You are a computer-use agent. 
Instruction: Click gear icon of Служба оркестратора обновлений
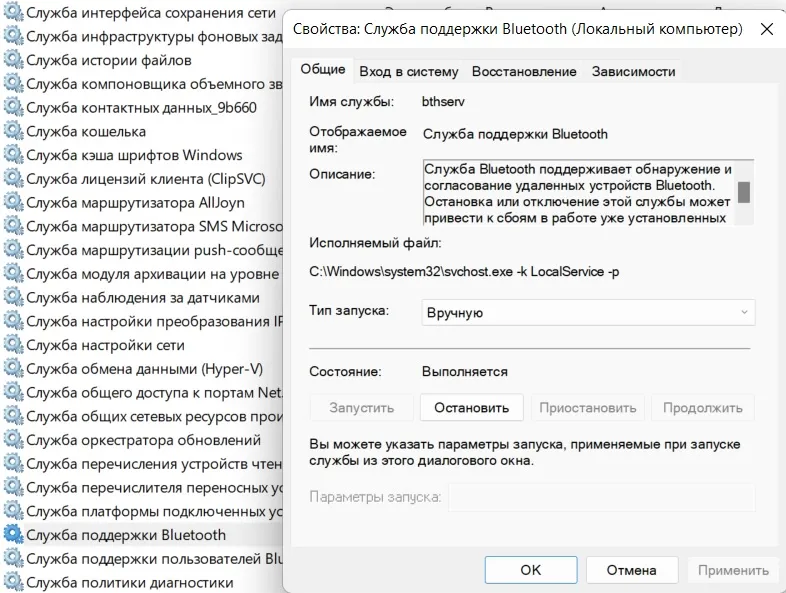pyautogui.click(x=14, y=440)
